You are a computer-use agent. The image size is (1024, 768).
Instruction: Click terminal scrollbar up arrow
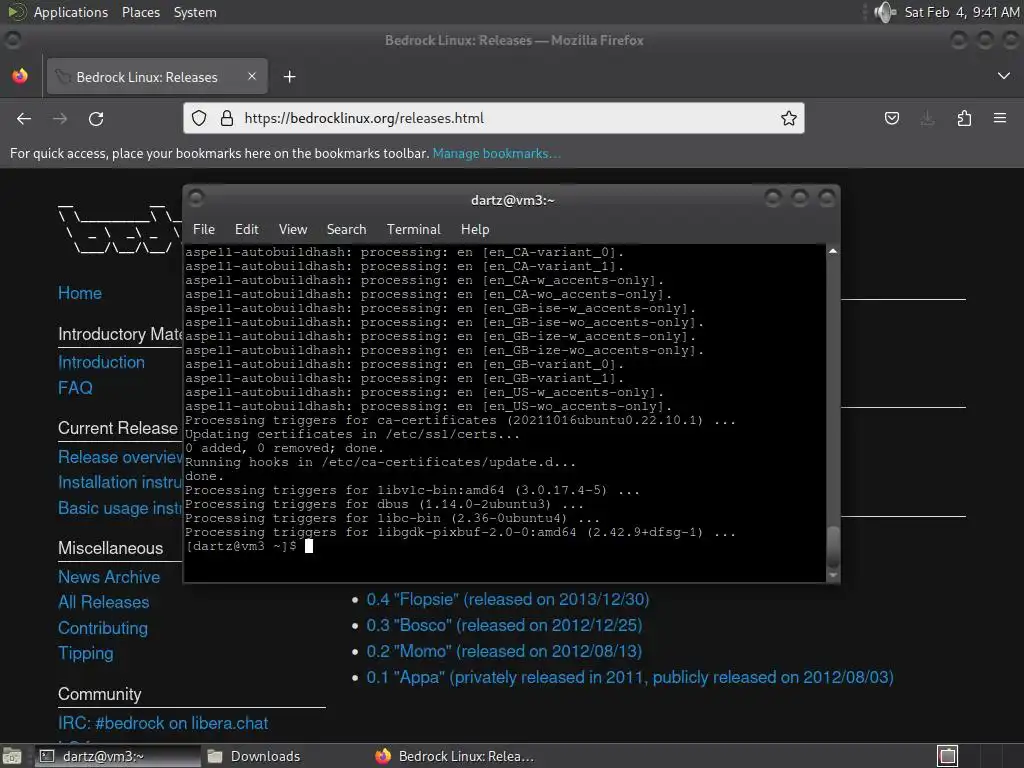(x=833, y=251)
